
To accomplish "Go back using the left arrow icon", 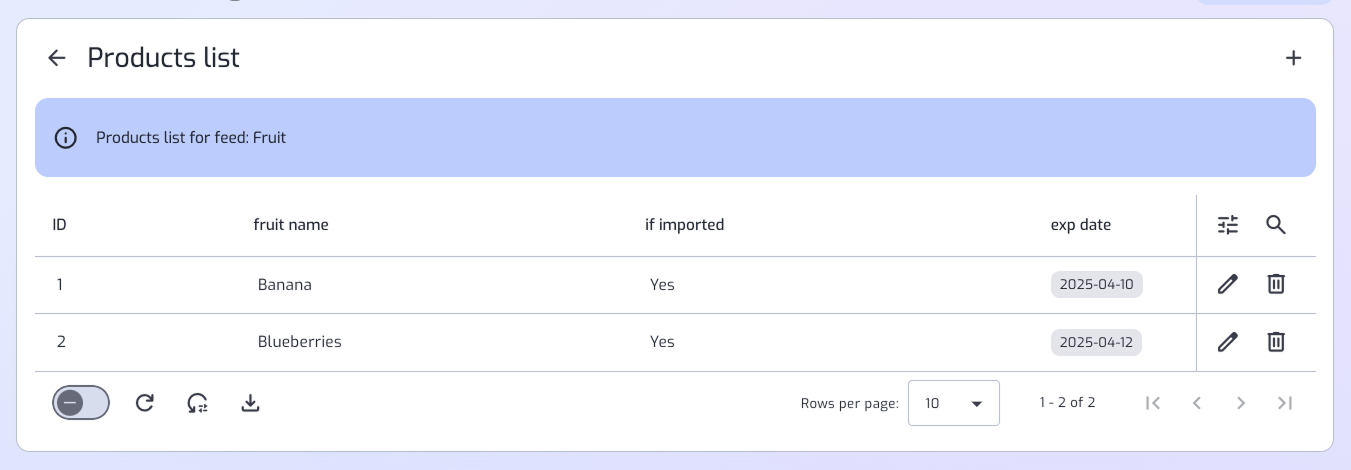I will tap(57, 58).
